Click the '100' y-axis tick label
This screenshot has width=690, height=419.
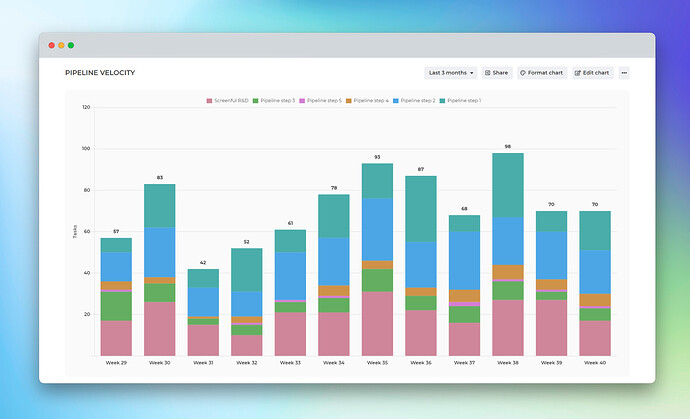point(86,149)
